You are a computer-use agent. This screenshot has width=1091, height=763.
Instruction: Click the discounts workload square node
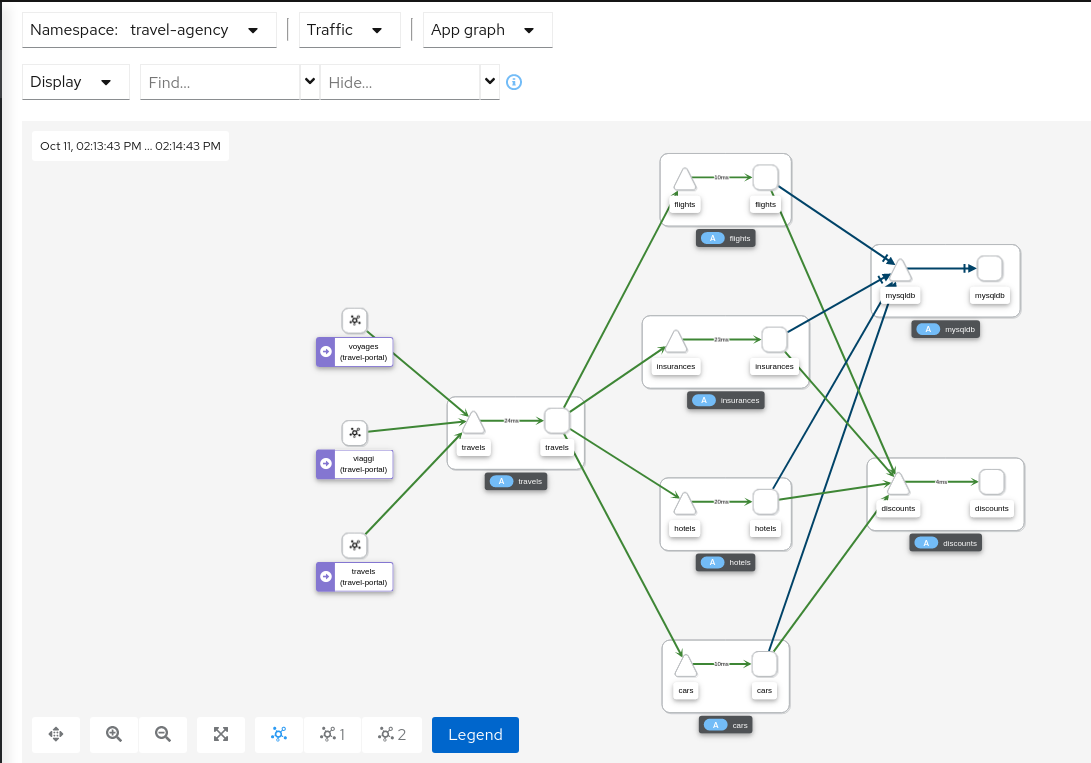pyautogui.click(x=992, y=481)
